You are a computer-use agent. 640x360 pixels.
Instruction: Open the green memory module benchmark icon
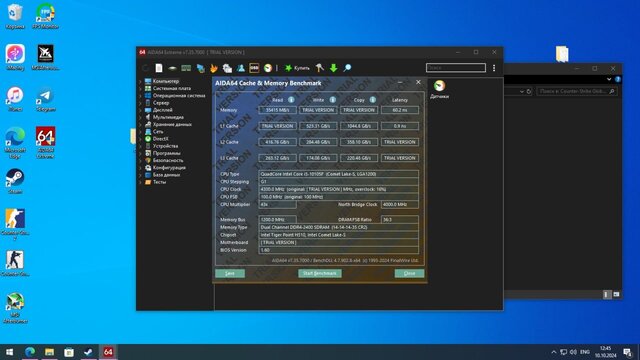(x=186, y=68)
